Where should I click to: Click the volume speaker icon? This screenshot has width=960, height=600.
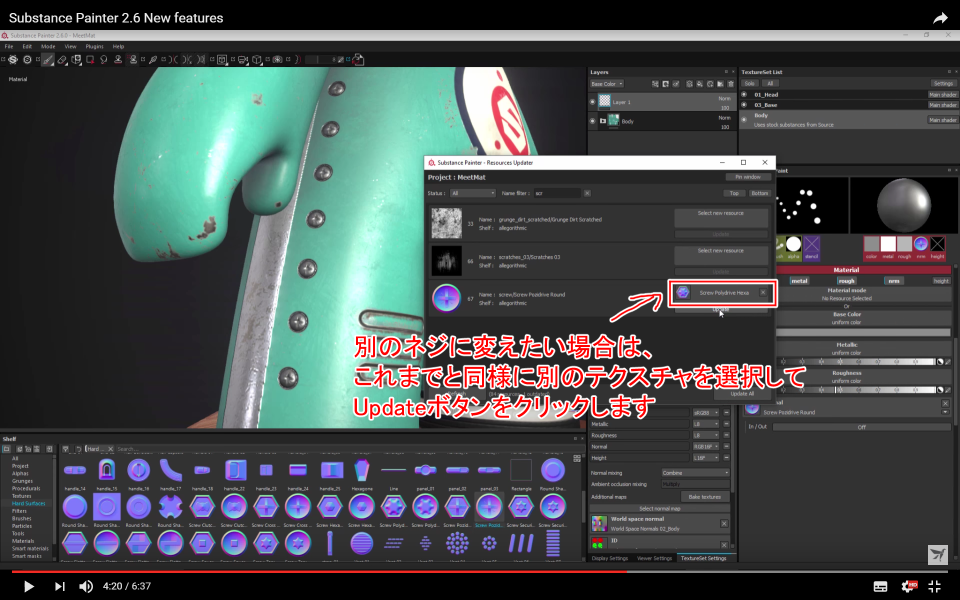[x=86, y=586]
